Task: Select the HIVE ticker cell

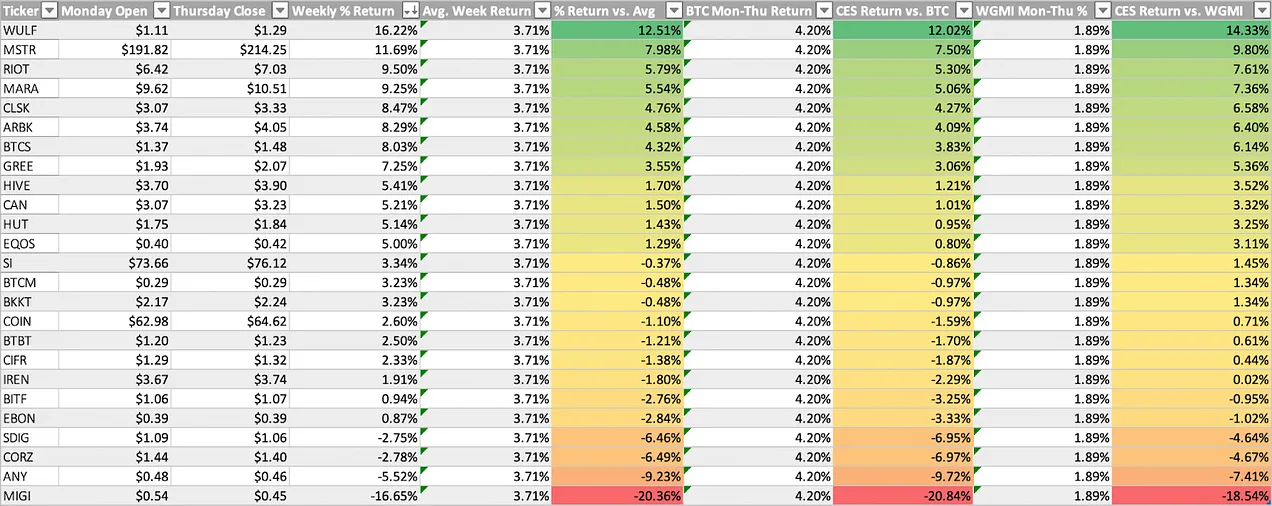Action: 30,185
